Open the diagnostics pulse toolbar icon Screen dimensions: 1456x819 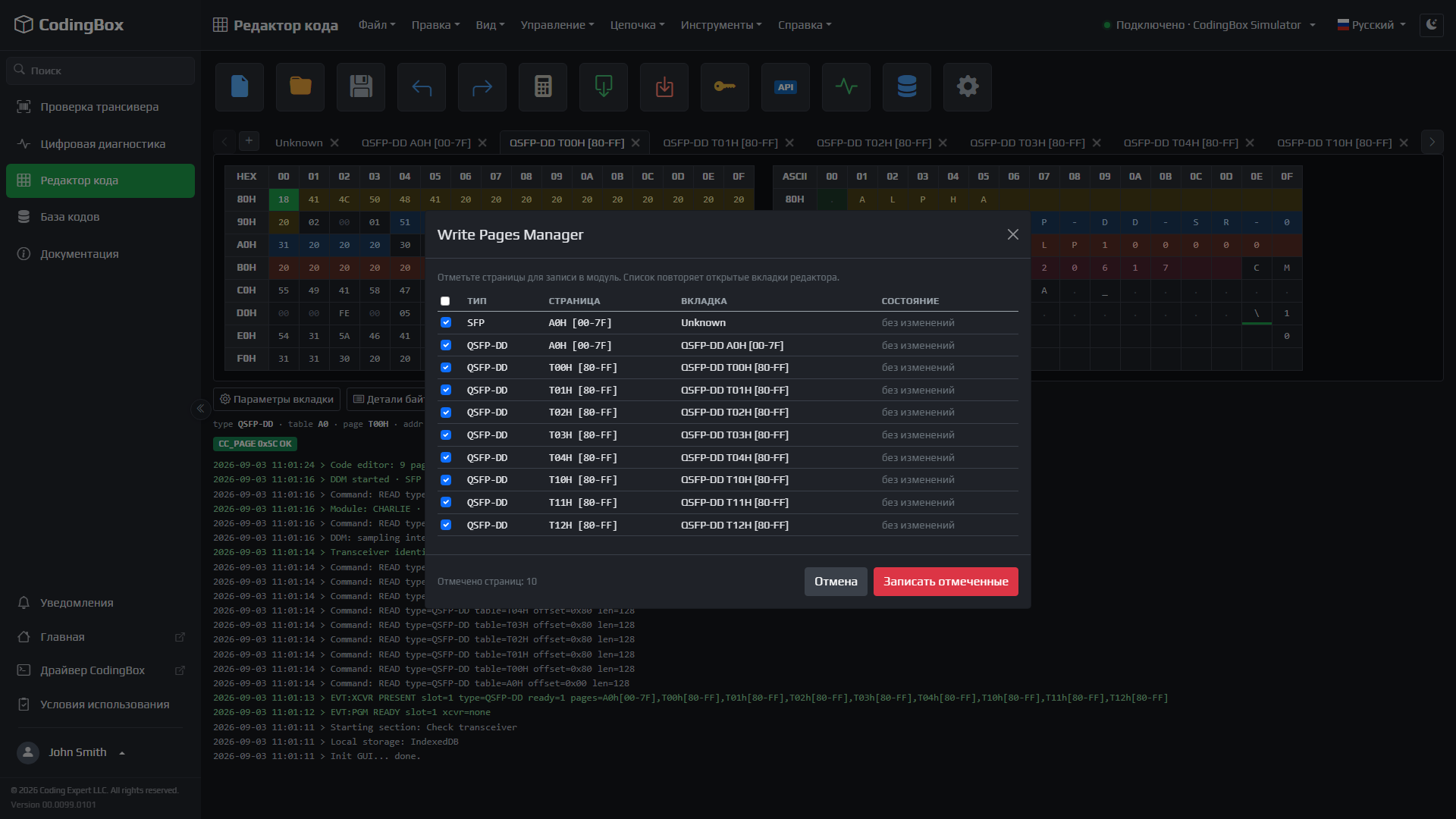tap(846, 86)
